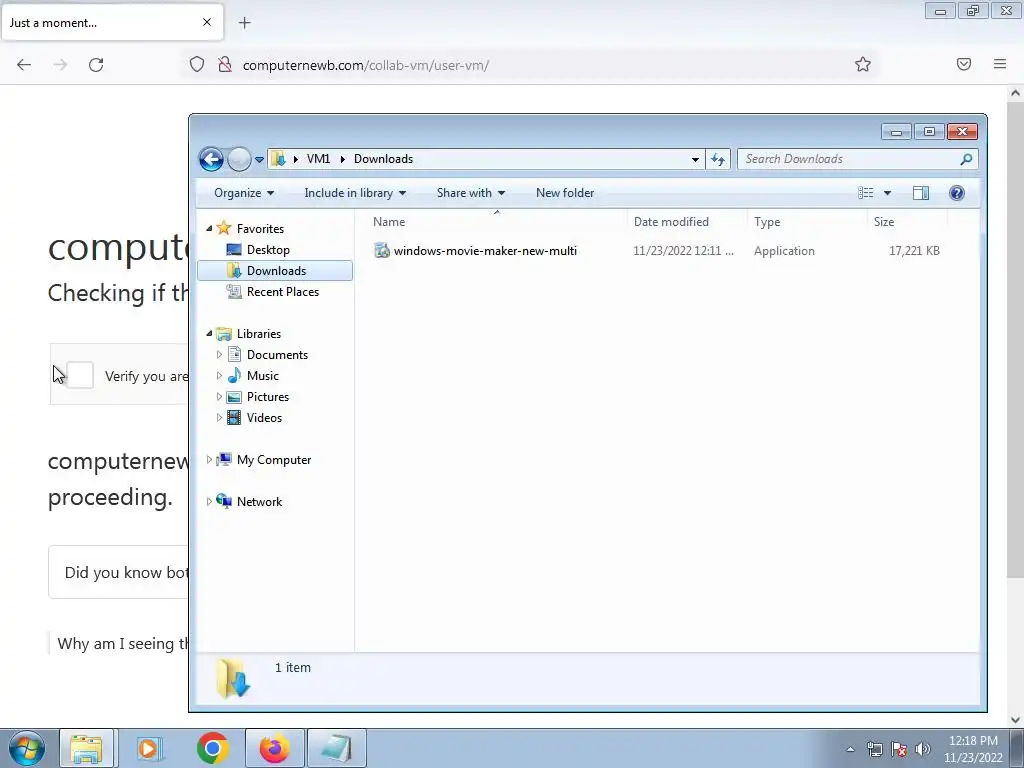Screen dimensions: 1024x768
Task: Open Organize menu
Action: (x=244, y=193)
